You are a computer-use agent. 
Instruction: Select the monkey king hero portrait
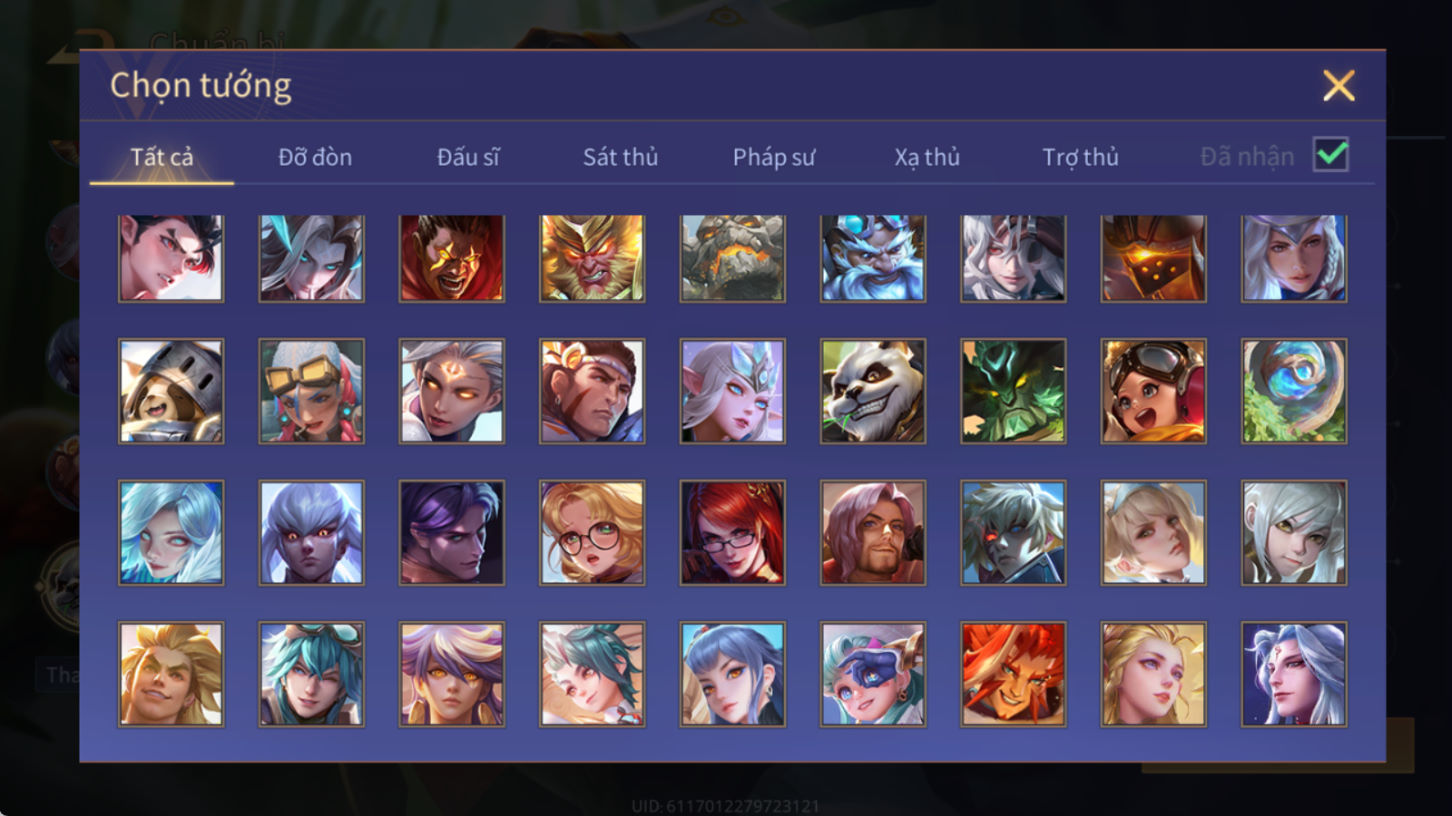click(x=592, y=258)
